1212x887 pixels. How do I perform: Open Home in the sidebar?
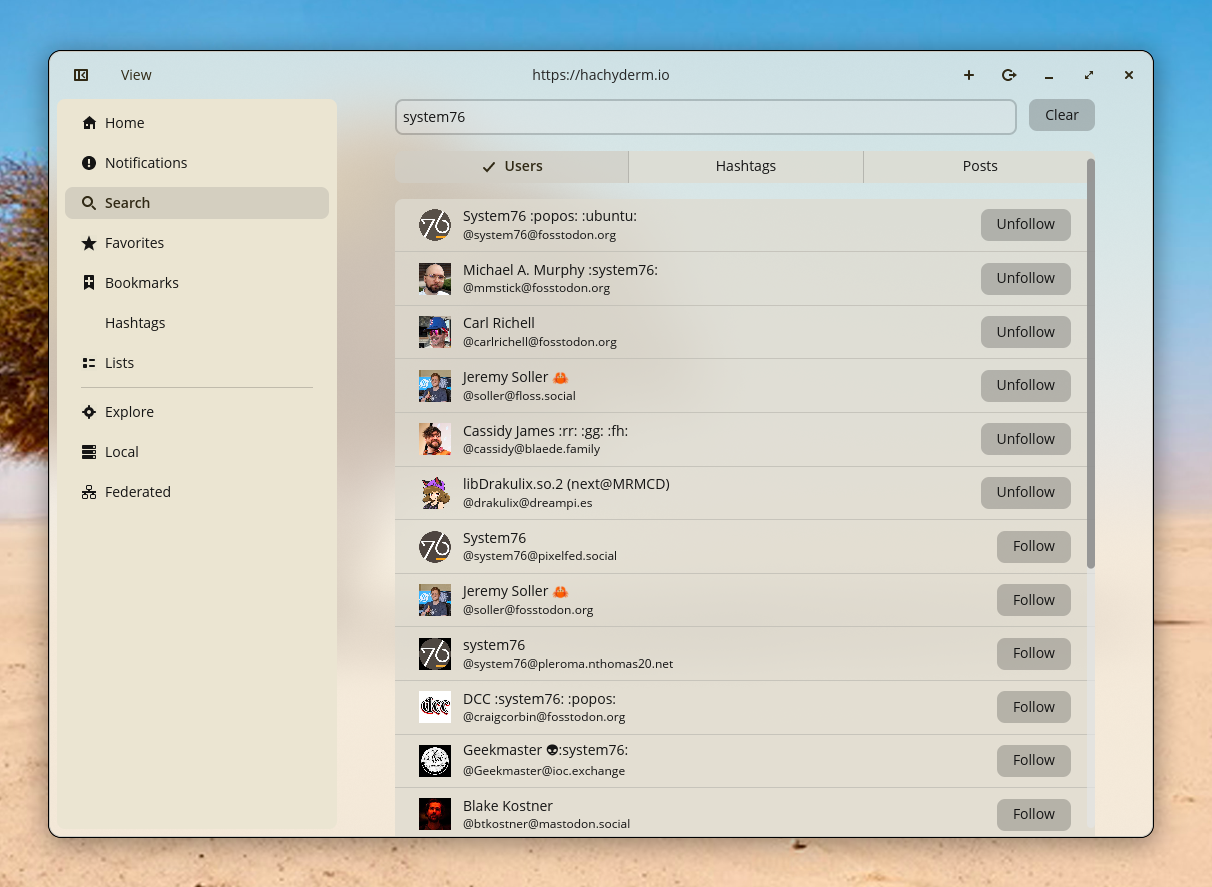(x=197, y=123)
